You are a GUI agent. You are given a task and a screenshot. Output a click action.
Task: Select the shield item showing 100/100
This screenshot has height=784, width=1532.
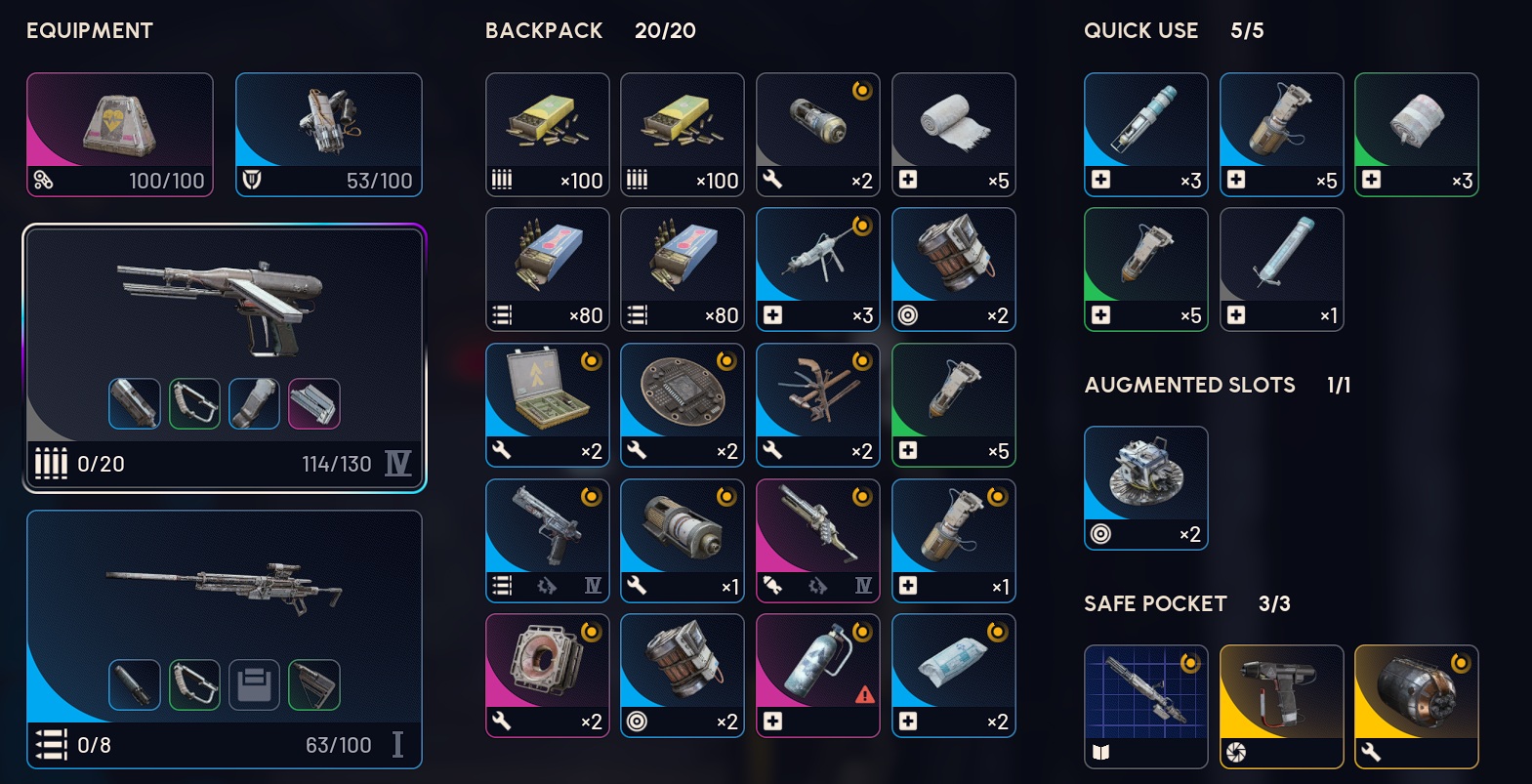click(x=120, y=135)
